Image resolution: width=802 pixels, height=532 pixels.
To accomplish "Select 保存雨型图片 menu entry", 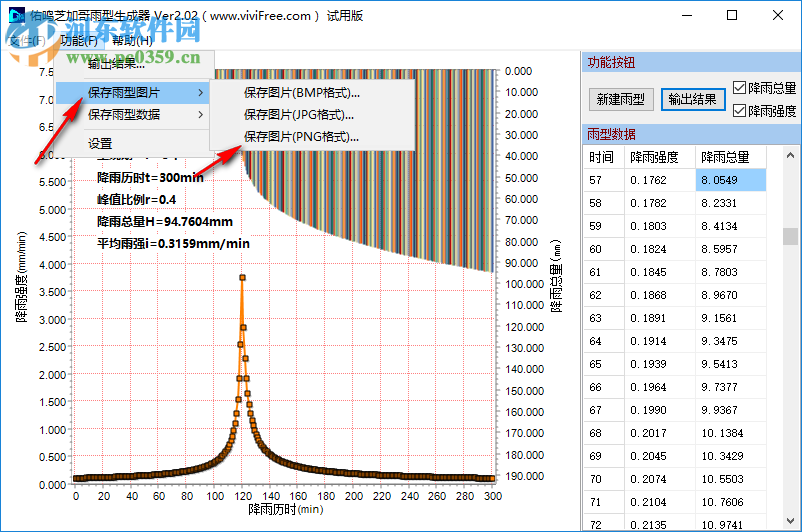I will click(132, 93).
